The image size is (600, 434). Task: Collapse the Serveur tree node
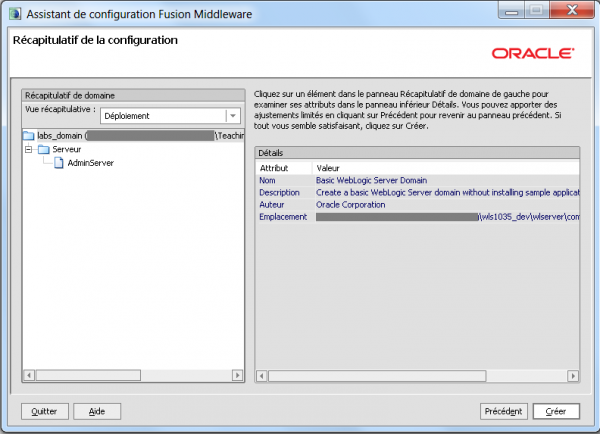28,149
